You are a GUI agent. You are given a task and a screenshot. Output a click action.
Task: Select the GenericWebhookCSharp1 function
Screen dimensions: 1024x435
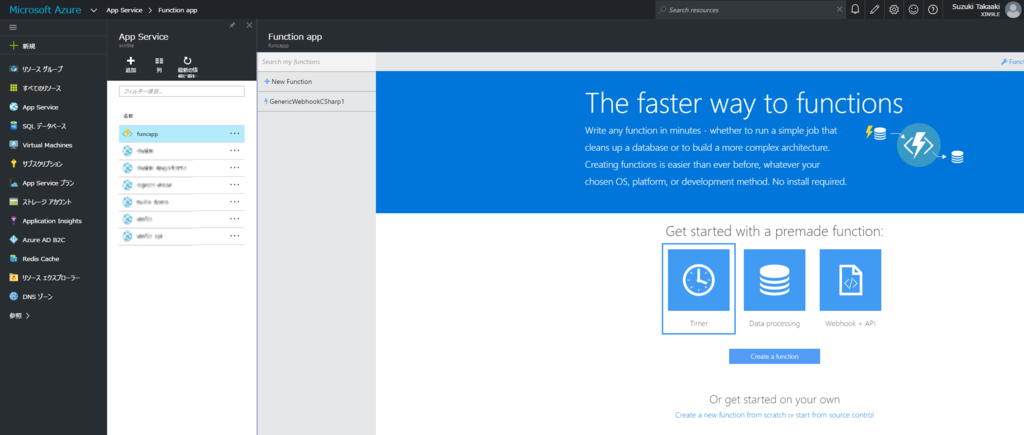[x=317, y=102]
